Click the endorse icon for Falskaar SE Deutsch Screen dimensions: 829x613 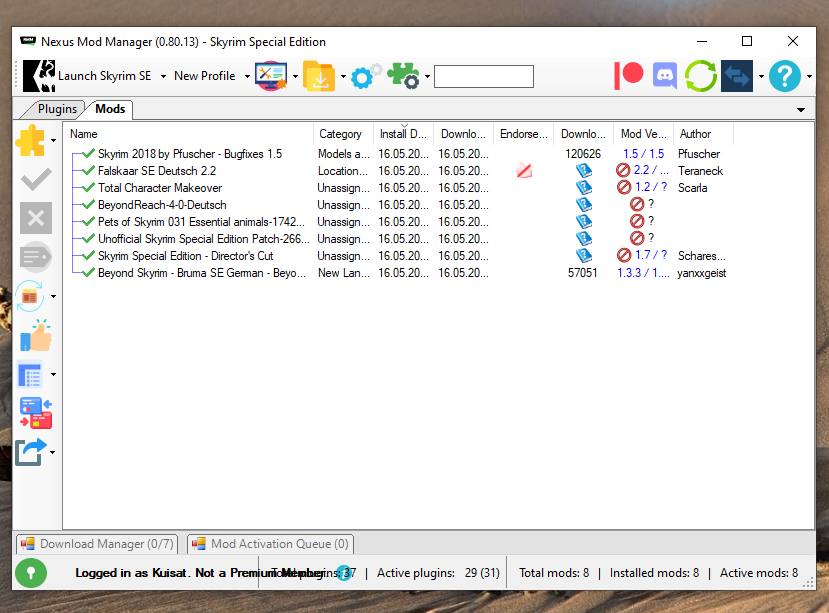[x=524, y=171]
